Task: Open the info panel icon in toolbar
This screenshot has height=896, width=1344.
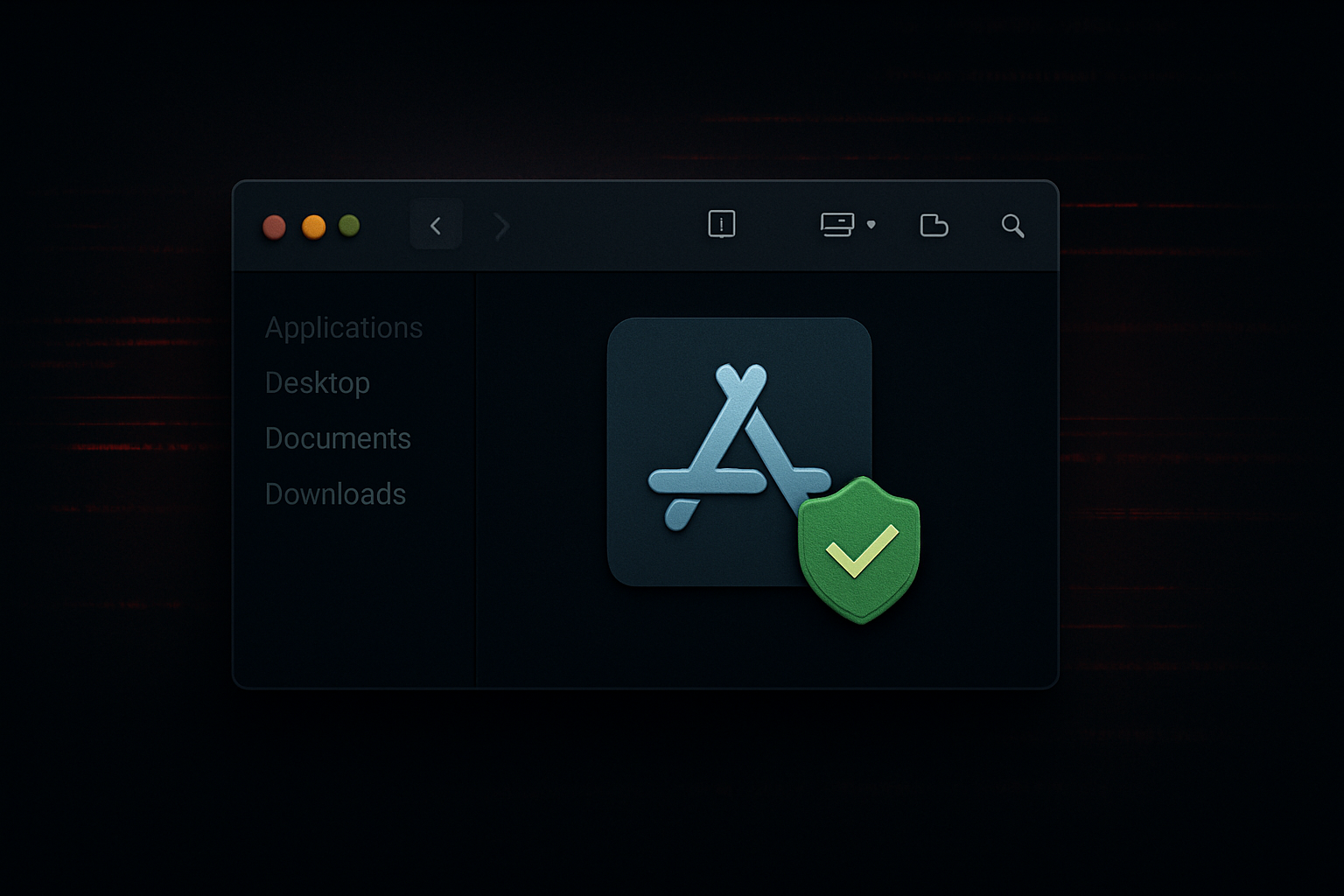Action: pyautogui.click(x=722, y=225)
